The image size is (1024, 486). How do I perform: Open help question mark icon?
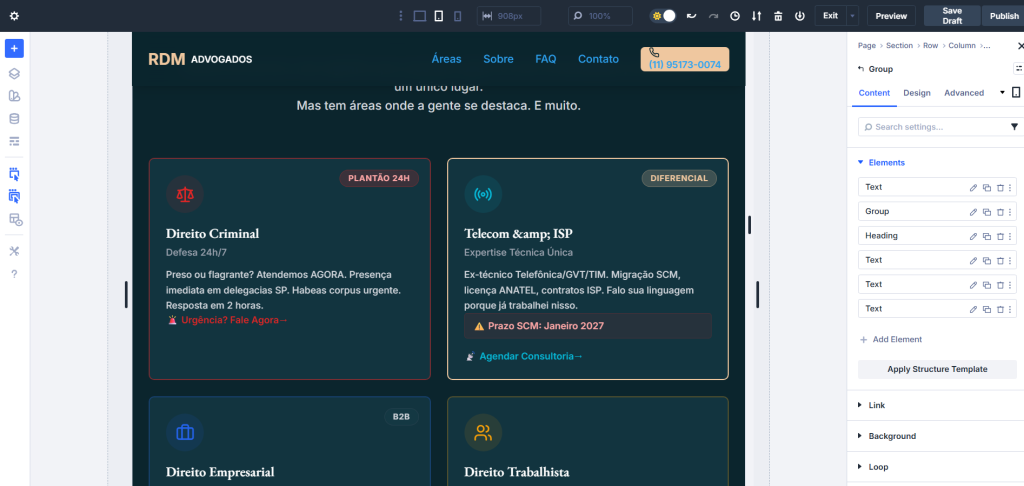(x=14, y=274)
